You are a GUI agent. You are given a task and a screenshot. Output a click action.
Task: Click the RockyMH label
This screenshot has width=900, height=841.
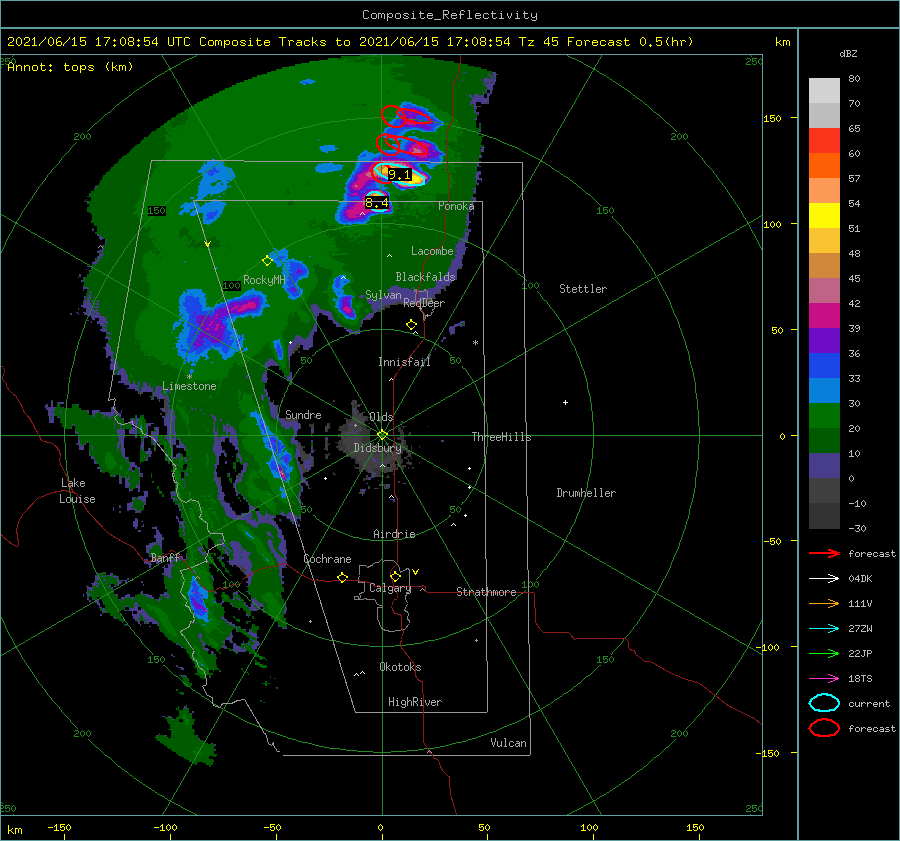point(264,280)
